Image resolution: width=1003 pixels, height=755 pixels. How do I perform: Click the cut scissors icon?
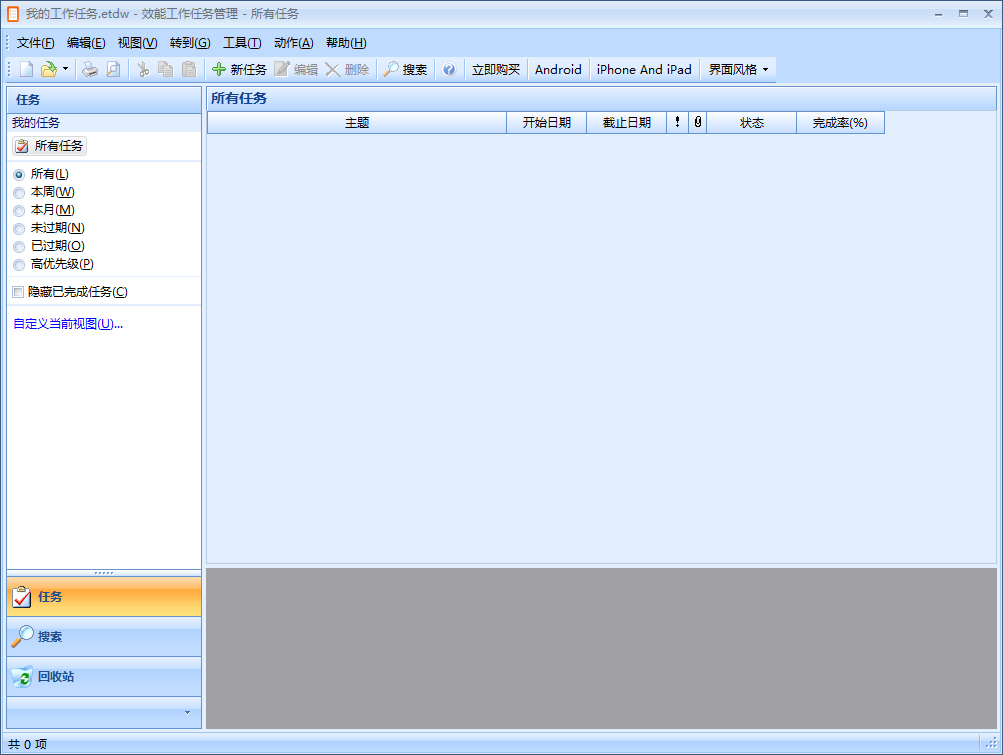coord(143,69)
